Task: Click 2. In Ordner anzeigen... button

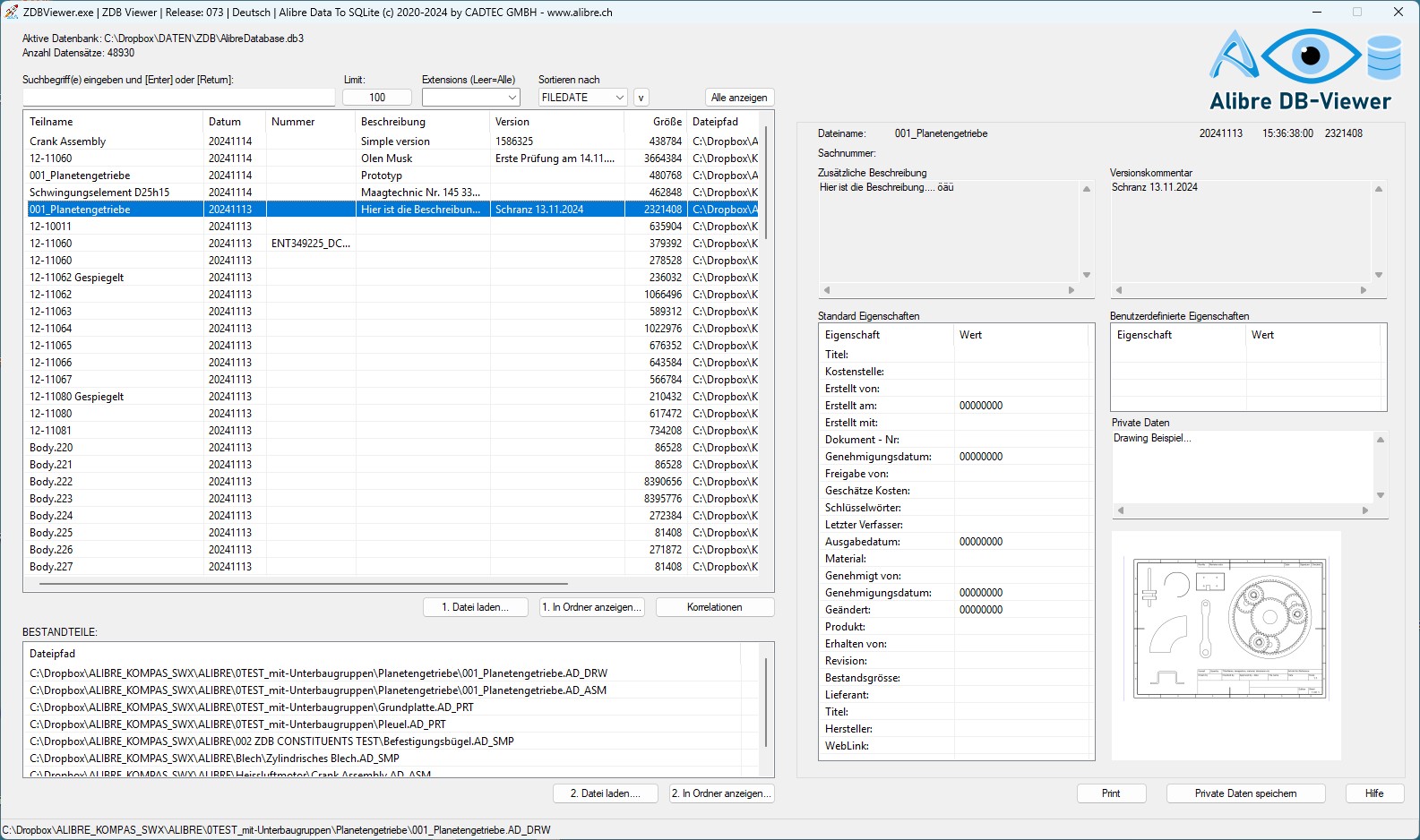Action: tap(722, 793)
